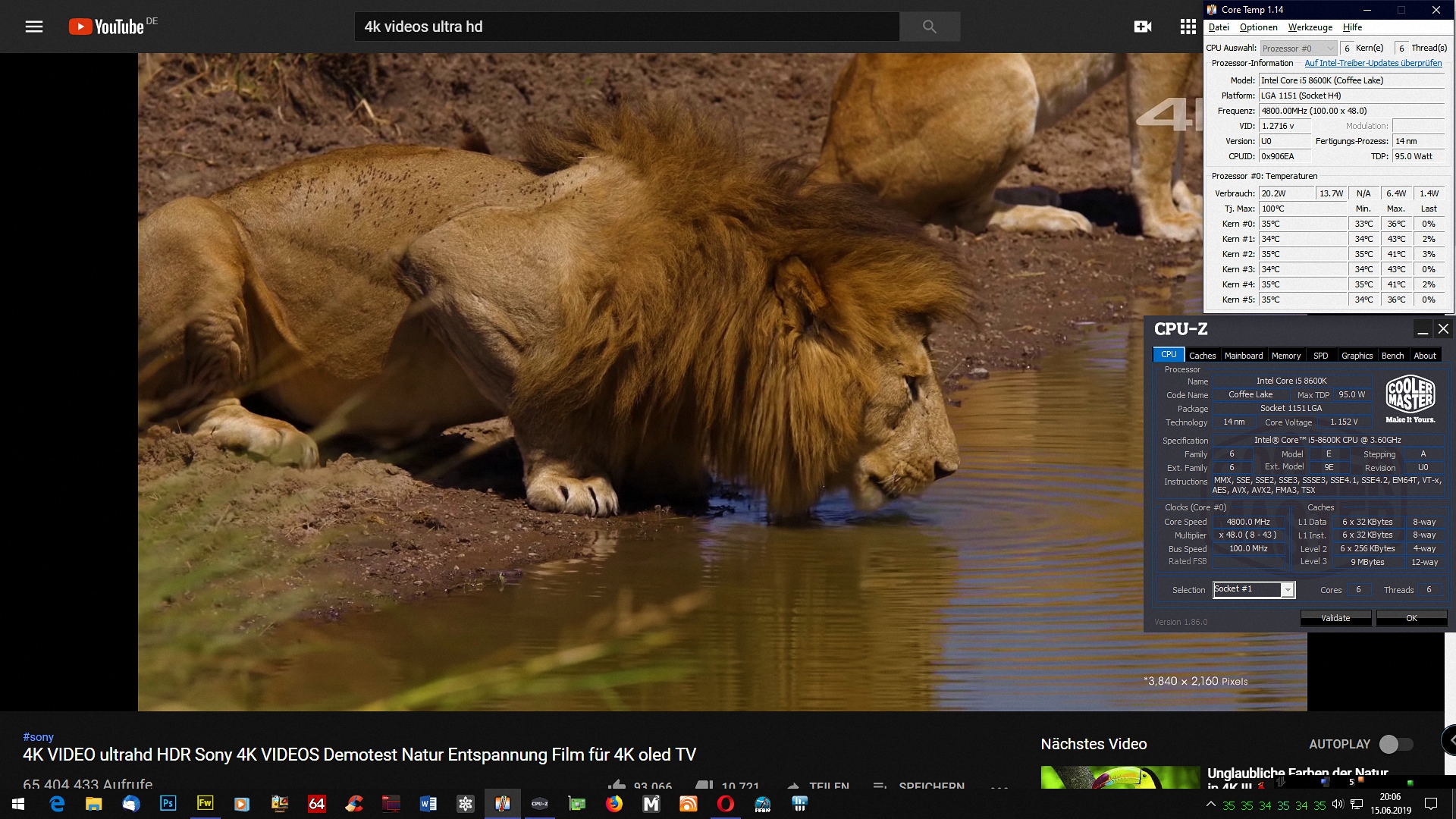The height and width of the screenshot is (819, 1456).
Task: Click the Validate button in CPU-Z
Action: (1335, 618)
